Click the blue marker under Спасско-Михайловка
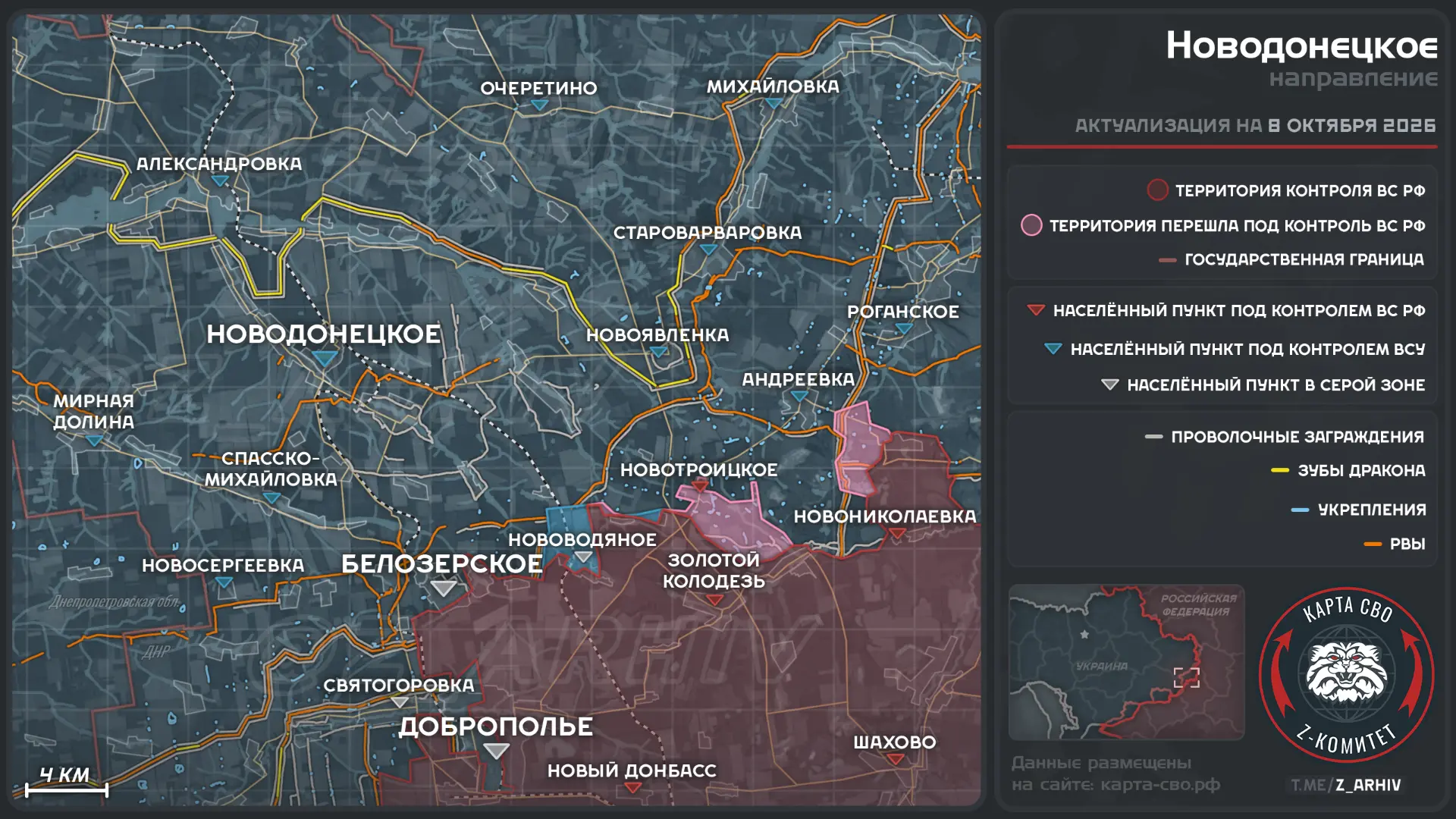Screen dimensions: 1456x819 [271, 497]
